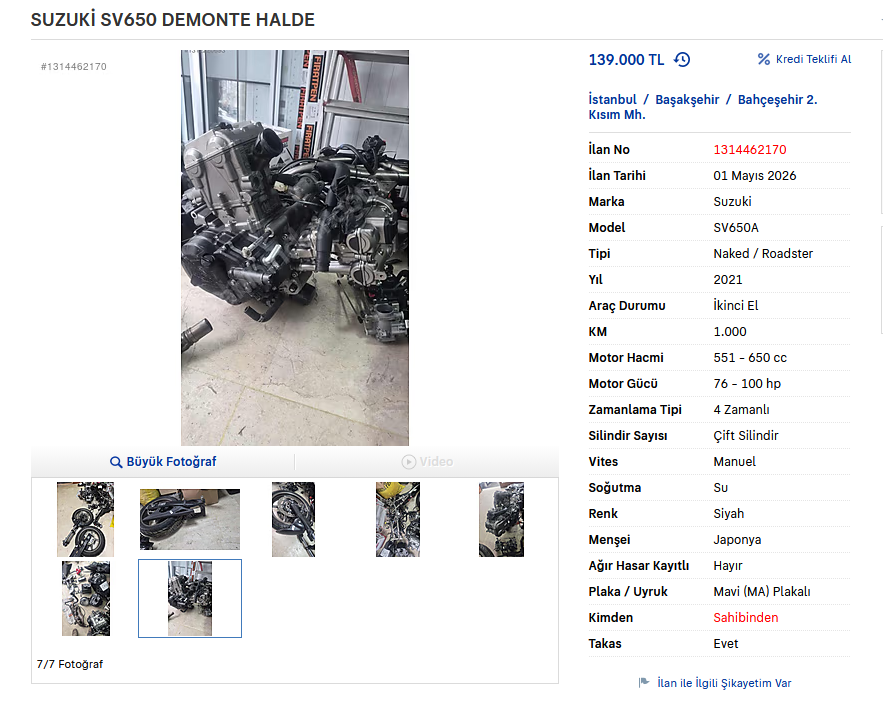
Task: Click Çift Silindir value
Action: coord(746,436)
